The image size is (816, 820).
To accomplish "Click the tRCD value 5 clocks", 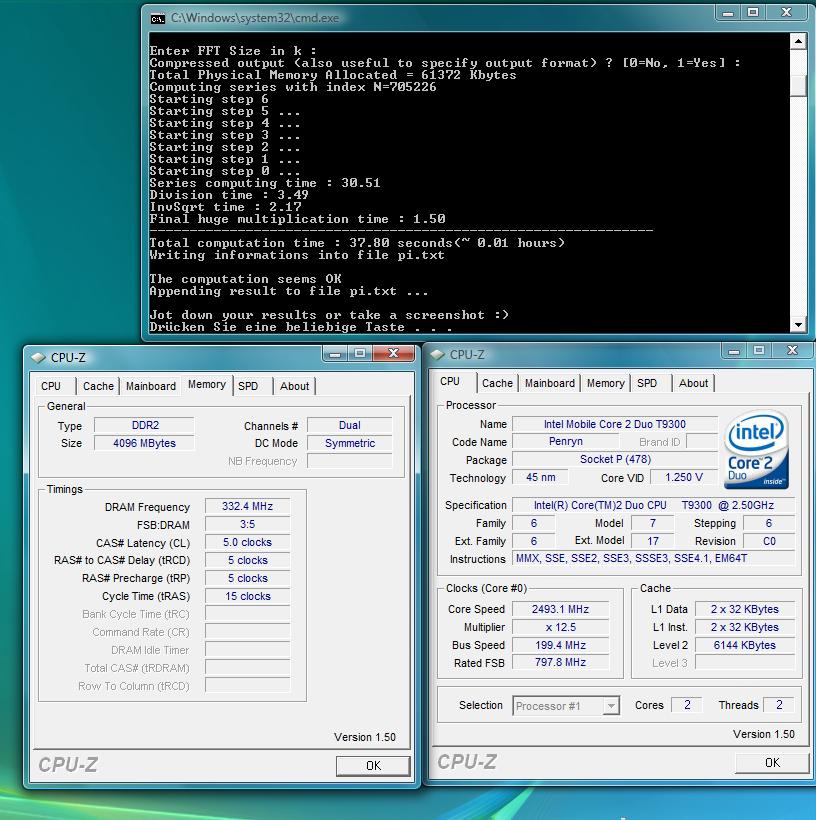I will [x=247, y=560].
